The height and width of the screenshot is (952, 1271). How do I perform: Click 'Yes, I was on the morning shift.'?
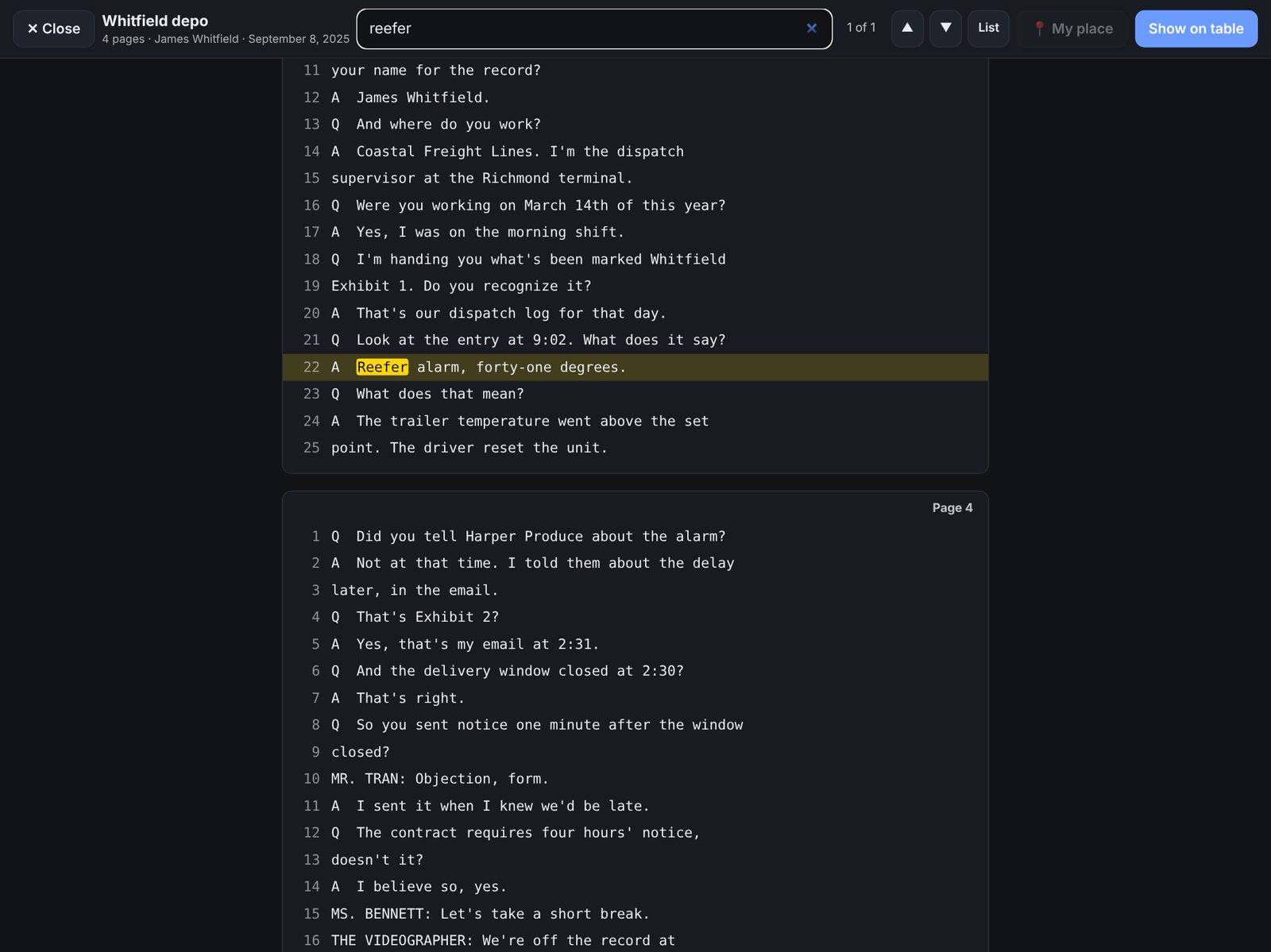click(635, 233)
